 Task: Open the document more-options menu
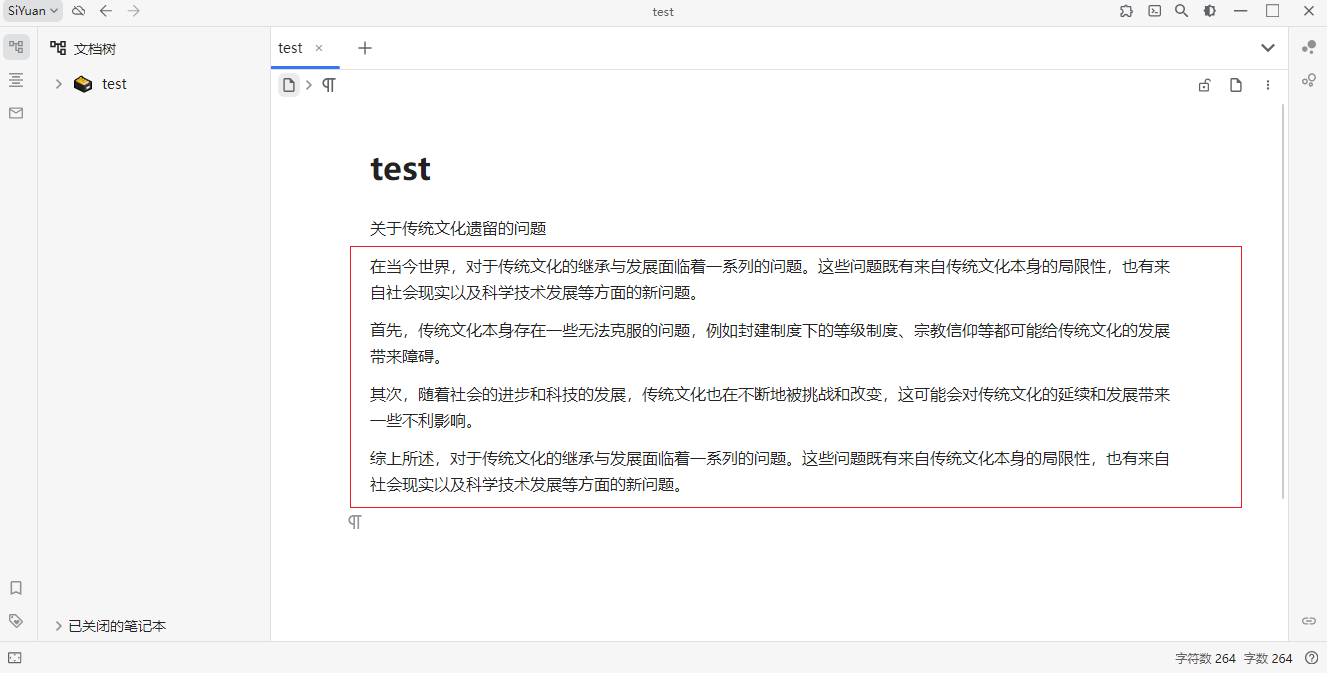[x=1268, y=86]
